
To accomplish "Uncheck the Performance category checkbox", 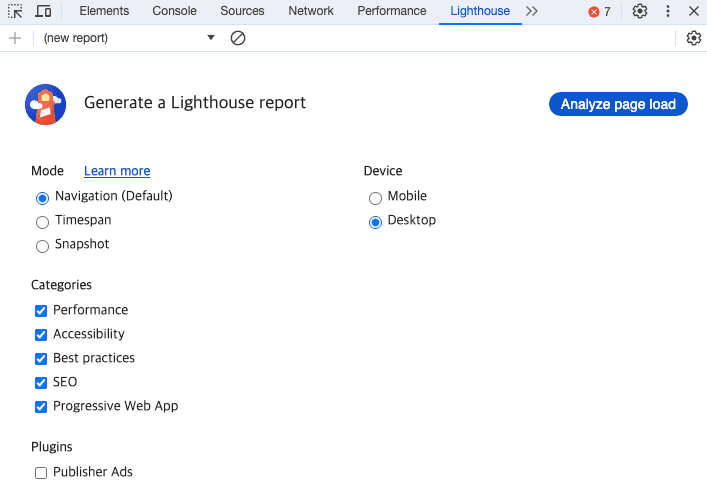I will (x=41, y=311).
